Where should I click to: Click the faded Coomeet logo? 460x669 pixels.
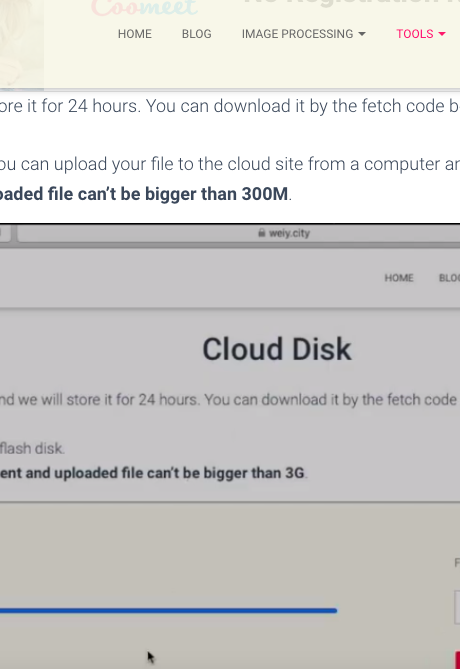click(x=144, y=6)
